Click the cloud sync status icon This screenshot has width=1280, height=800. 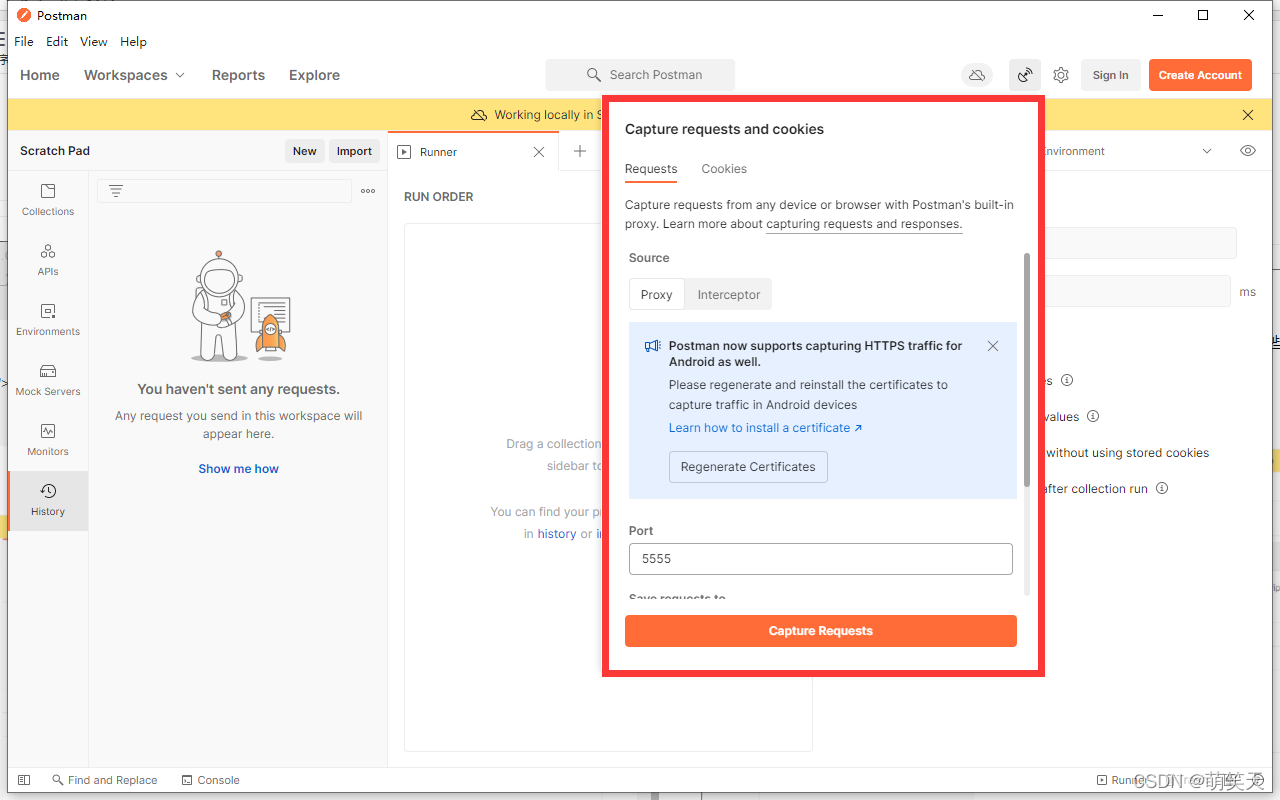coord(977,75)
